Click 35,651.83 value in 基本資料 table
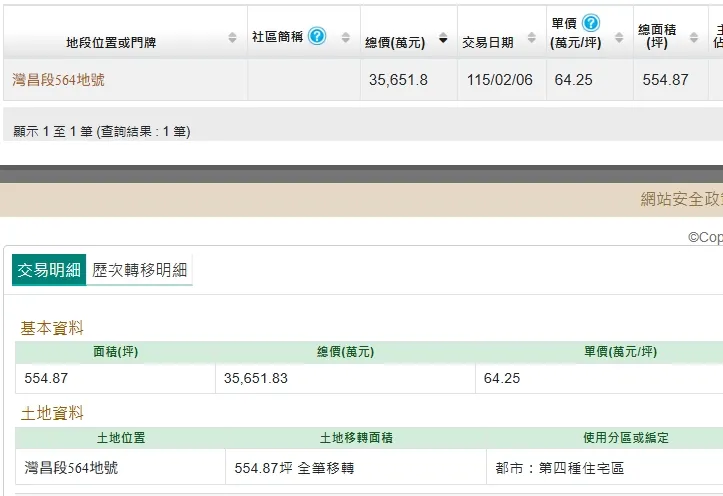This screenshot has height=496, width=723. (256, 378)
